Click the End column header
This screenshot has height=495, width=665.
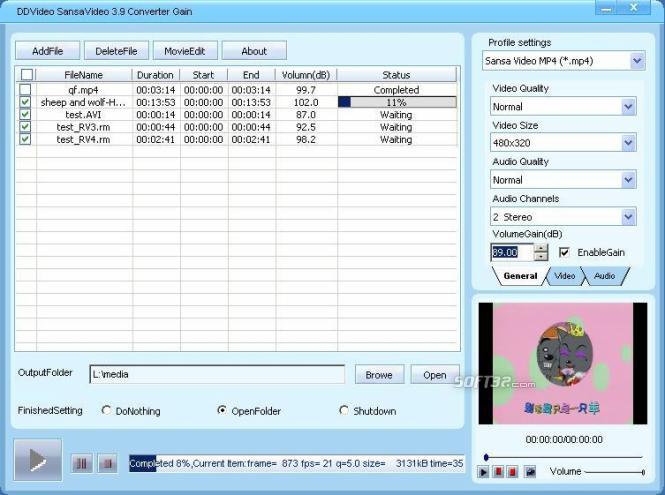point(251,75)
